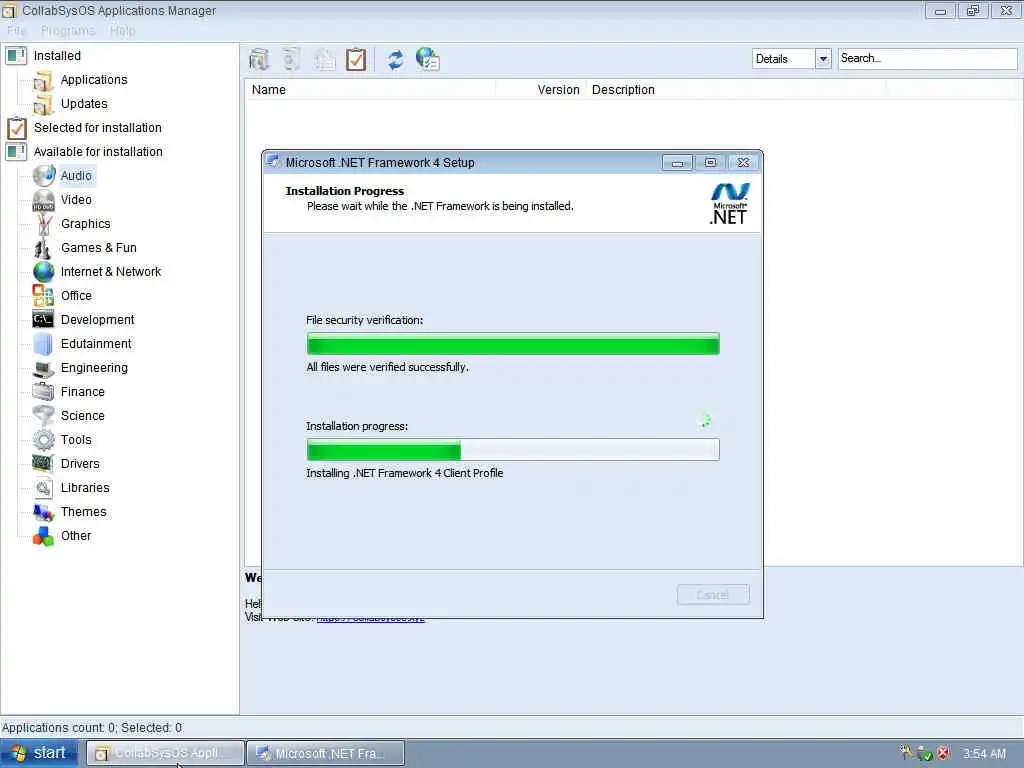Select the Themes category icon
This screenshot has width=1024, height=768.
[44, 512]
